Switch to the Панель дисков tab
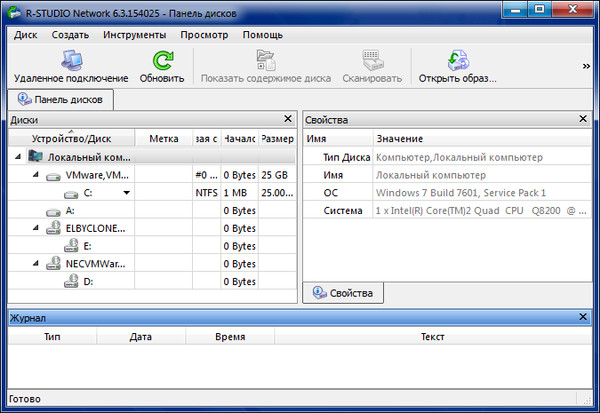The width and height of the screenshot is (600, 413). 60,100
